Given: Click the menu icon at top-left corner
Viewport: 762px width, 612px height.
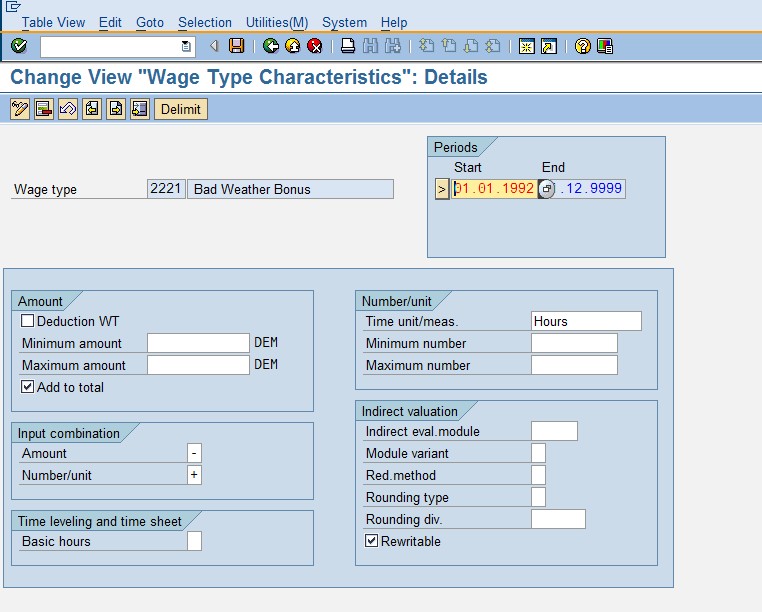Looking at the screenshot, I should pos(13,6).
